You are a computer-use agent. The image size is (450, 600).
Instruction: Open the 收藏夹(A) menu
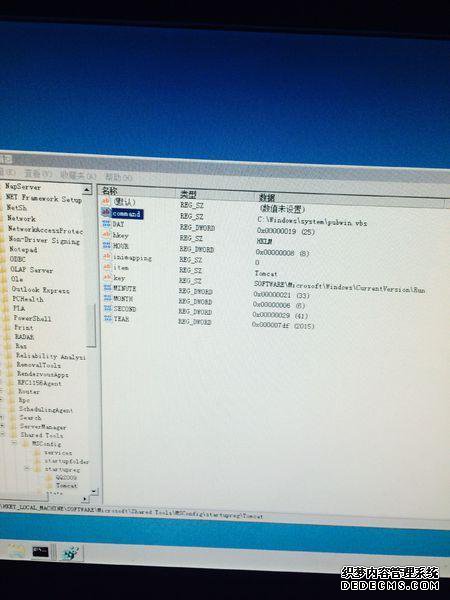tap(78, 176)
